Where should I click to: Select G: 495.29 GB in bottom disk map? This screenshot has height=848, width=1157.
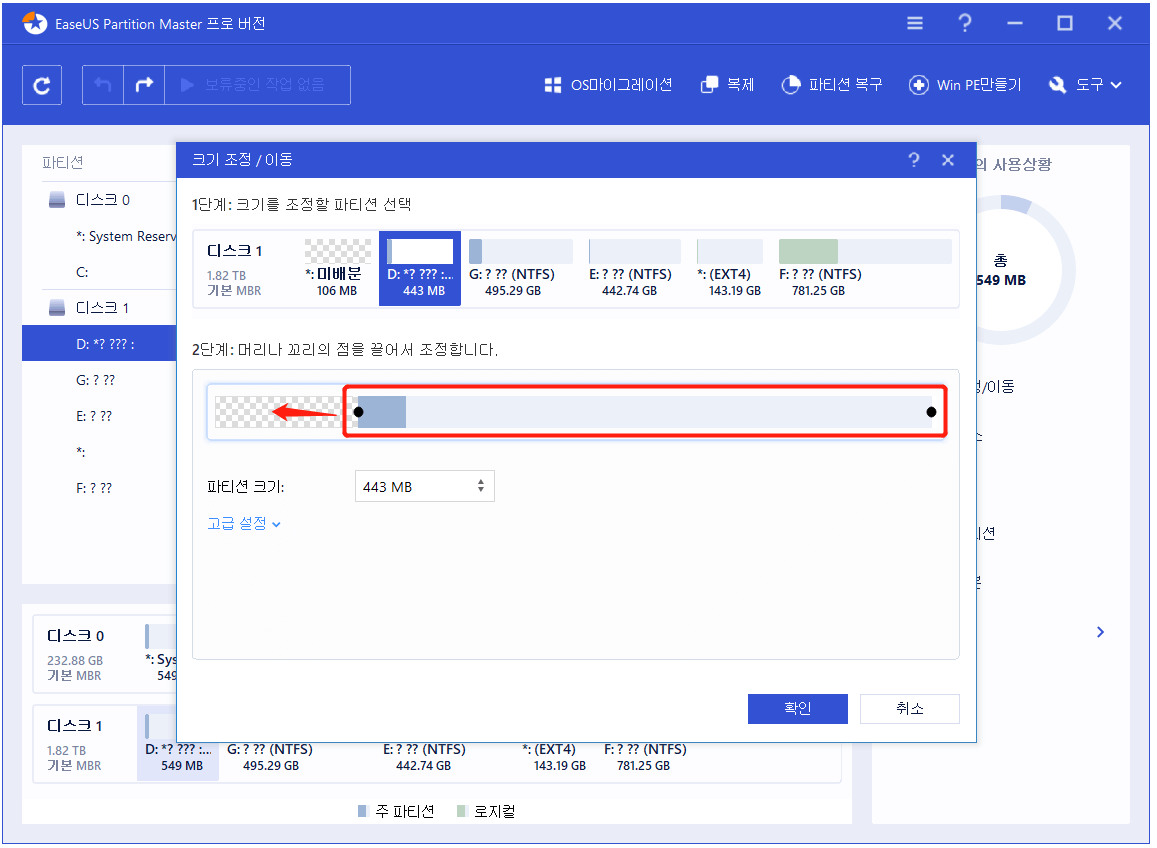click(270, 757)
